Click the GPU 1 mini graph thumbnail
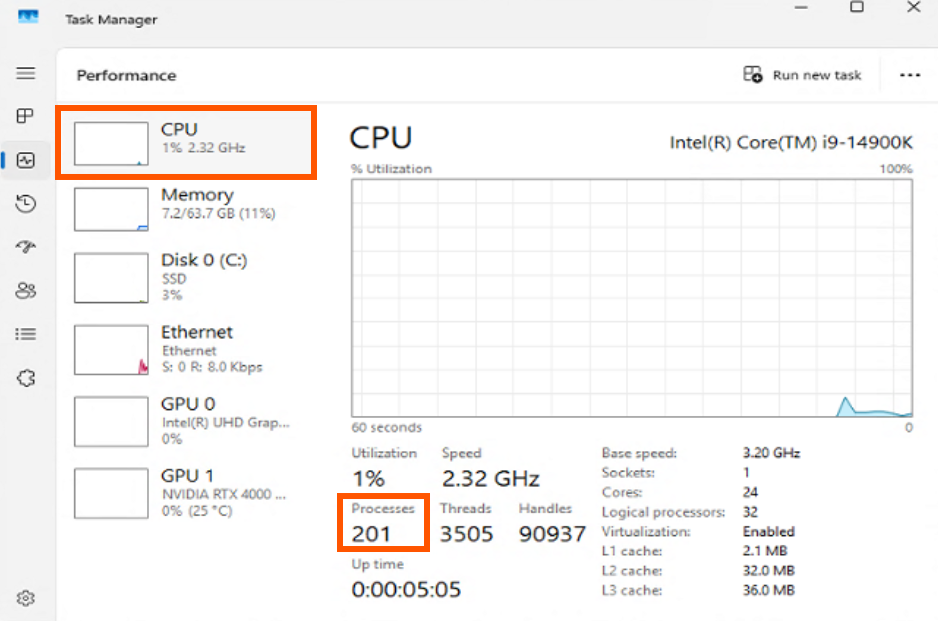 point(111,493)
